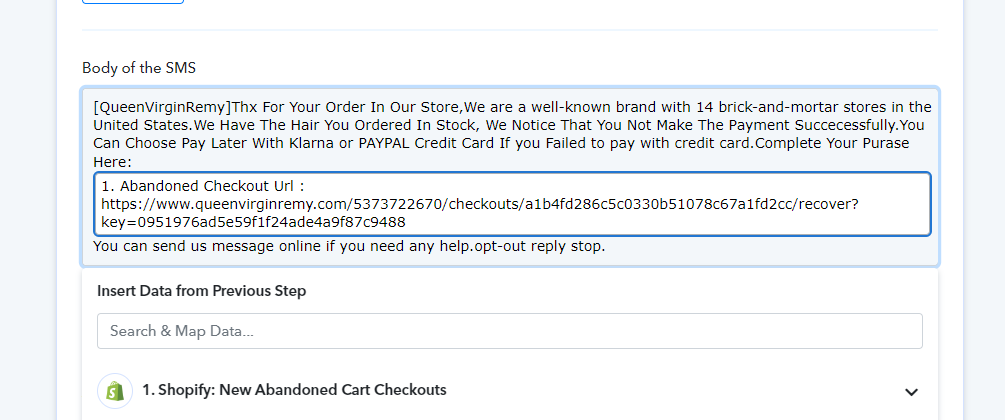
Task: Click the outlined button above the divider
Action: tap(133, 2)
